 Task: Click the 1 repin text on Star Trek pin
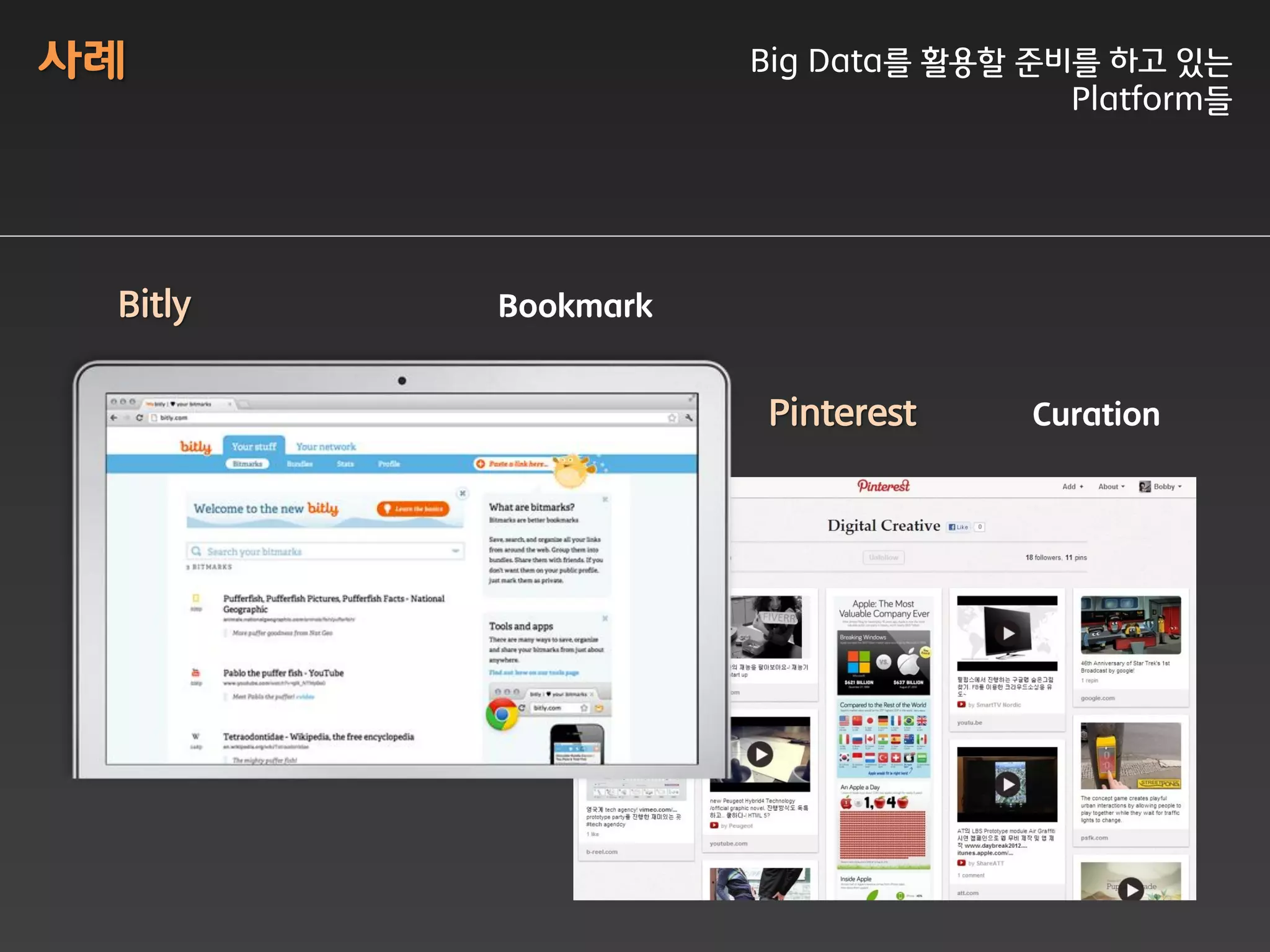[1090, 681]
